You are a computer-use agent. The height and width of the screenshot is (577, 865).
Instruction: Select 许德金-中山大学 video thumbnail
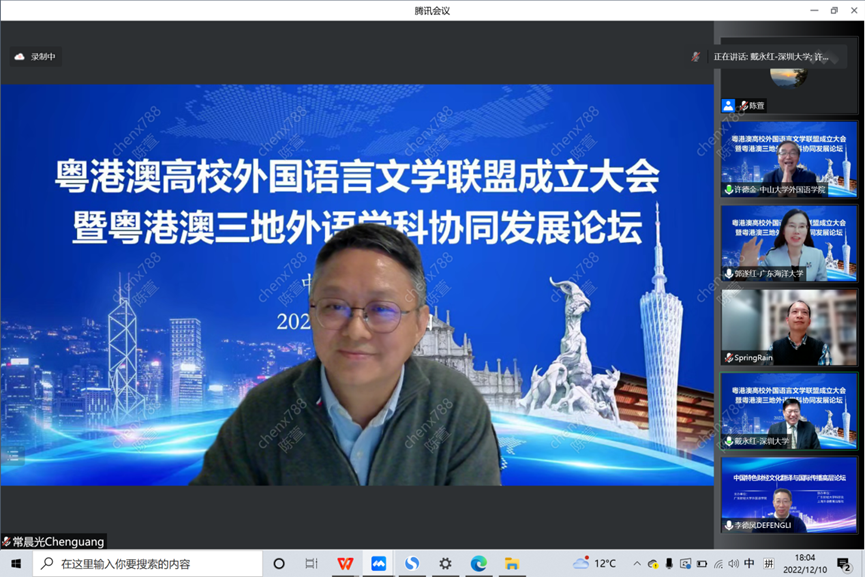pos(789,158)
